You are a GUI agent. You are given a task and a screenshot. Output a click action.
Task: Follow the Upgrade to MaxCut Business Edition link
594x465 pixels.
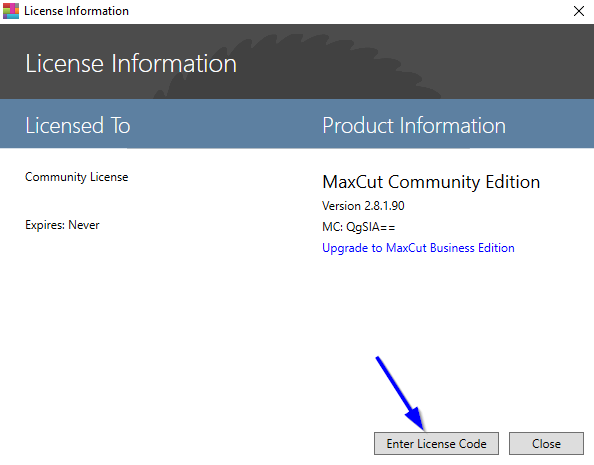click(x=418, y=248)
